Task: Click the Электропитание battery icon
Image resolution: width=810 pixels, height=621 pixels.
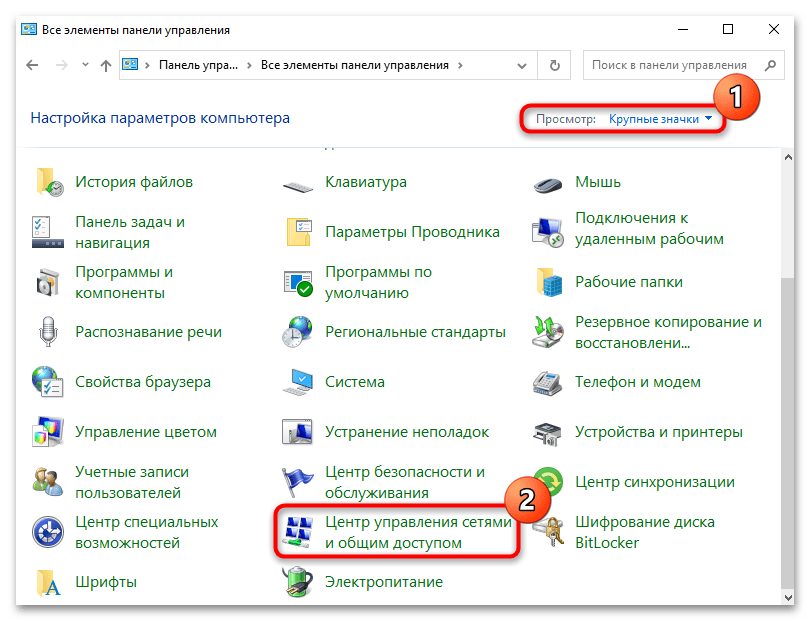Action: [298, 582]
